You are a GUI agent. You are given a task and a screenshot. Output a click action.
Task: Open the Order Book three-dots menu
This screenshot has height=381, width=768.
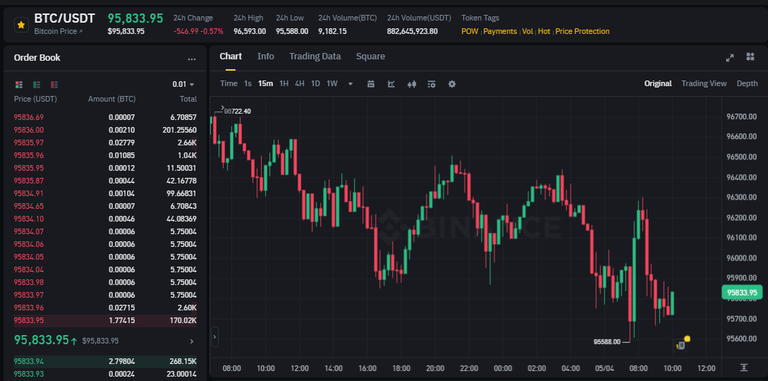[x=192, y=58]
